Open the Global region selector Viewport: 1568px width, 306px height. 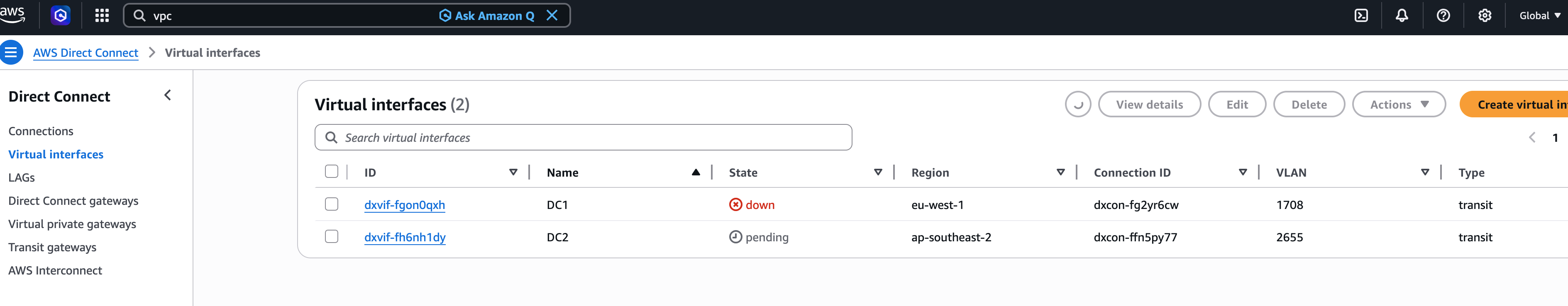coord(1539,16)
